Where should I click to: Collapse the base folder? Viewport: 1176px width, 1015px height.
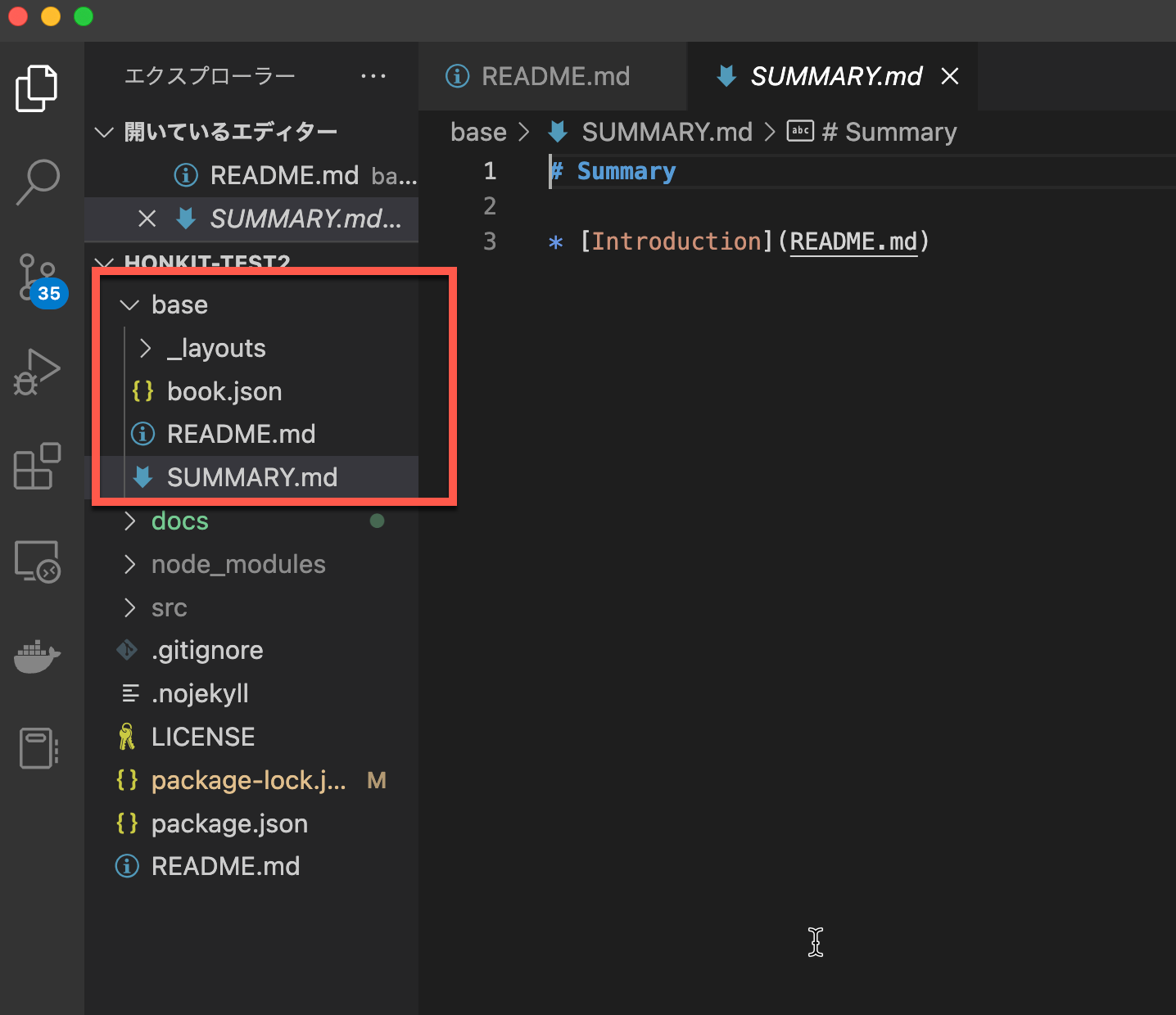(x=129, y=305)
